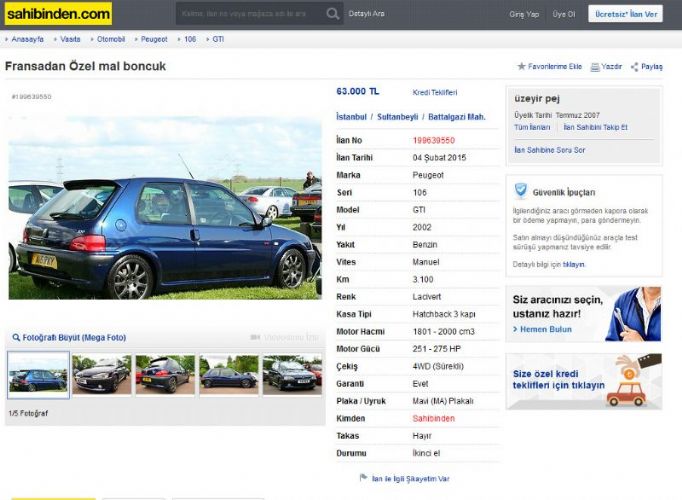The width and height of the screenshot is (682, 500).
Task: Click the 1/5 Fotoğraf counter
Action: point(28,413)
